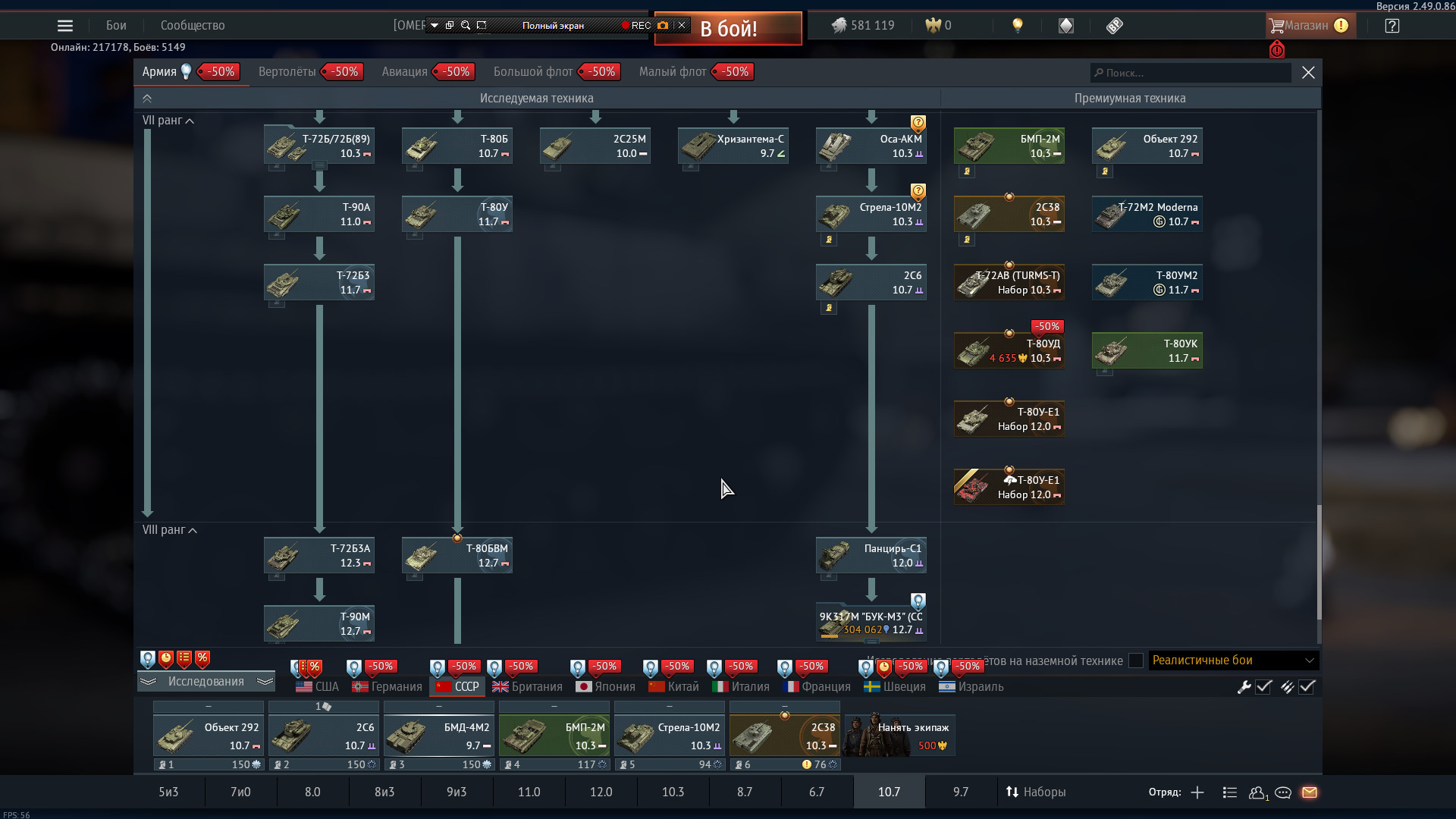Enable helicopter research on ground vehicles checkbox
This screenshot has width=1456, height=819.
pyautogui.click(x=1135, y=661)
